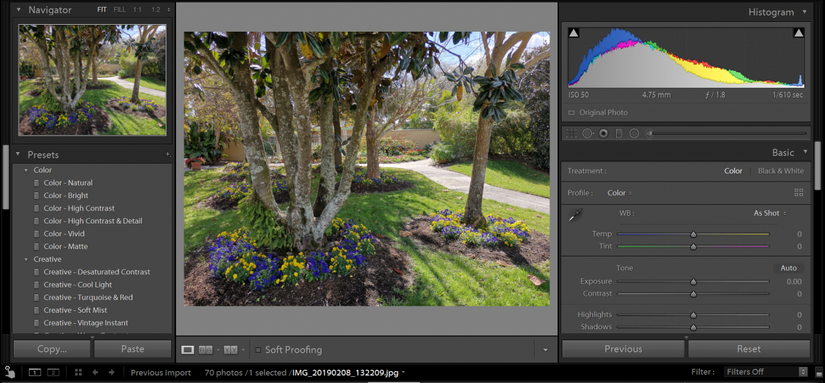Image resolution: width=825 pixels, height=383 pixels.
Task: Go forward with the right arrow
Action: [x=112, y=372]
